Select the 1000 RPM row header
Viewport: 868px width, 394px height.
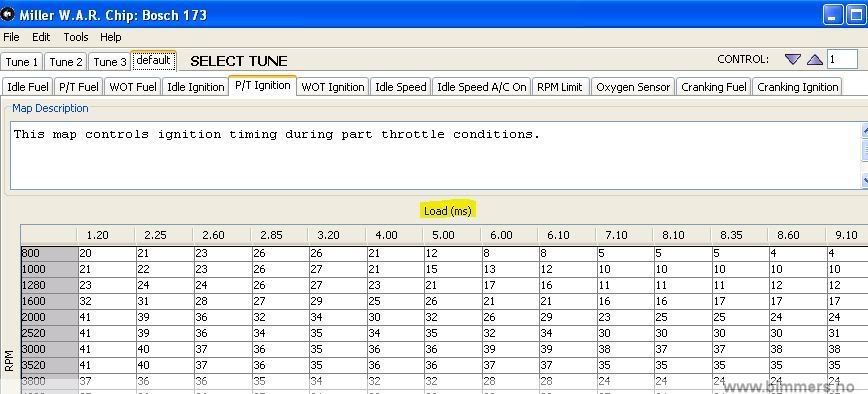(x=49, y=269)
